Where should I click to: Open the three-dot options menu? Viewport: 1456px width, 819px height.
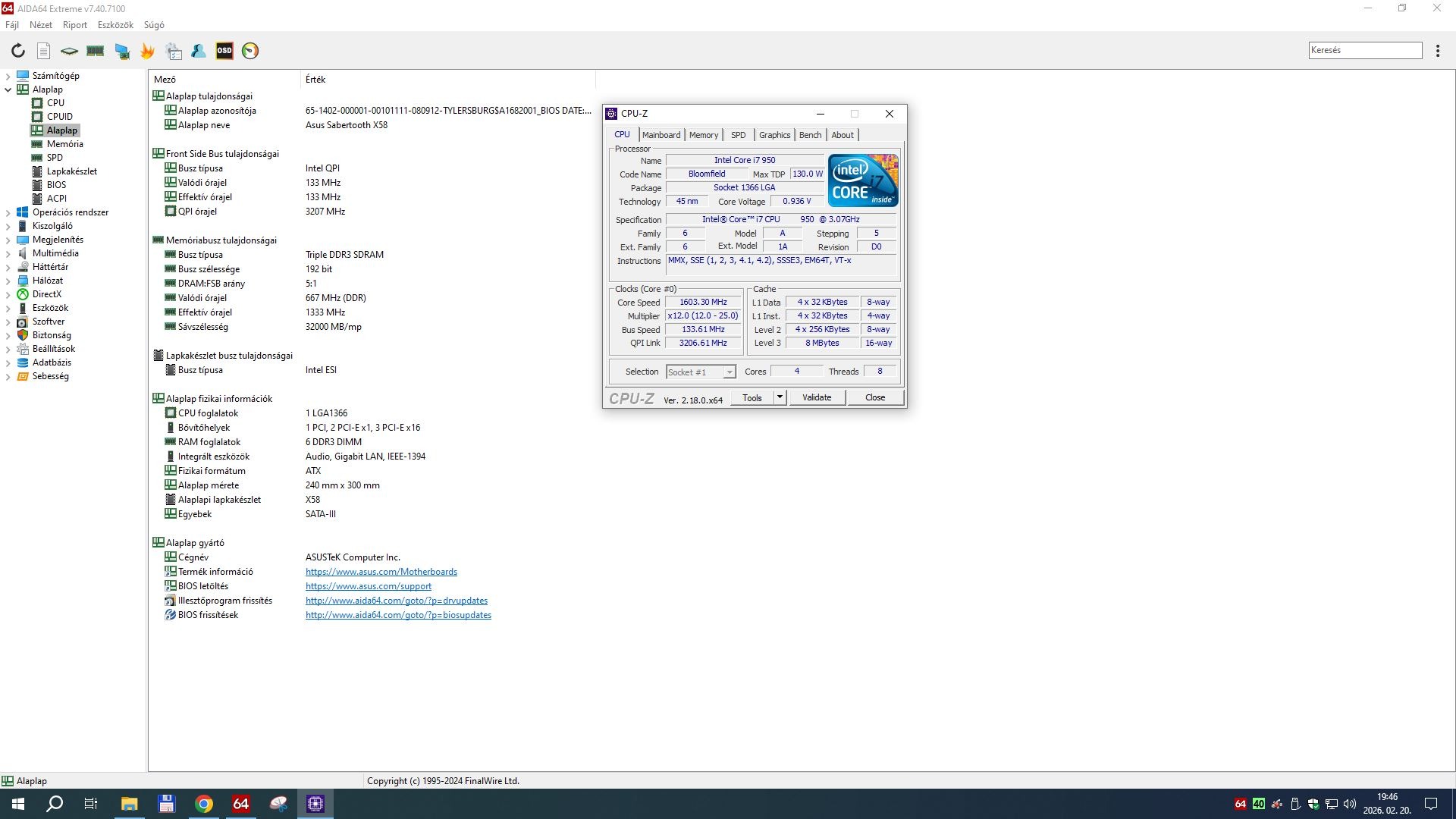[1438, 51]
